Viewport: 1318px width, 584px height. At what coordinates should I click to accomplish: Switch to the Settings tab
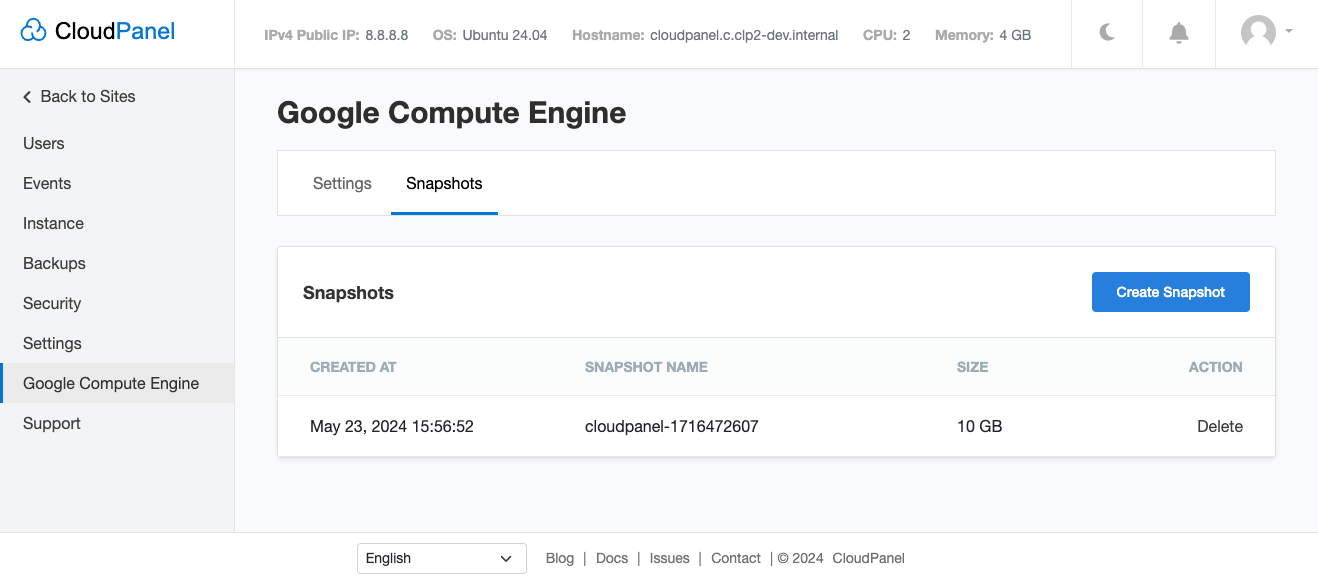[342, 183]
